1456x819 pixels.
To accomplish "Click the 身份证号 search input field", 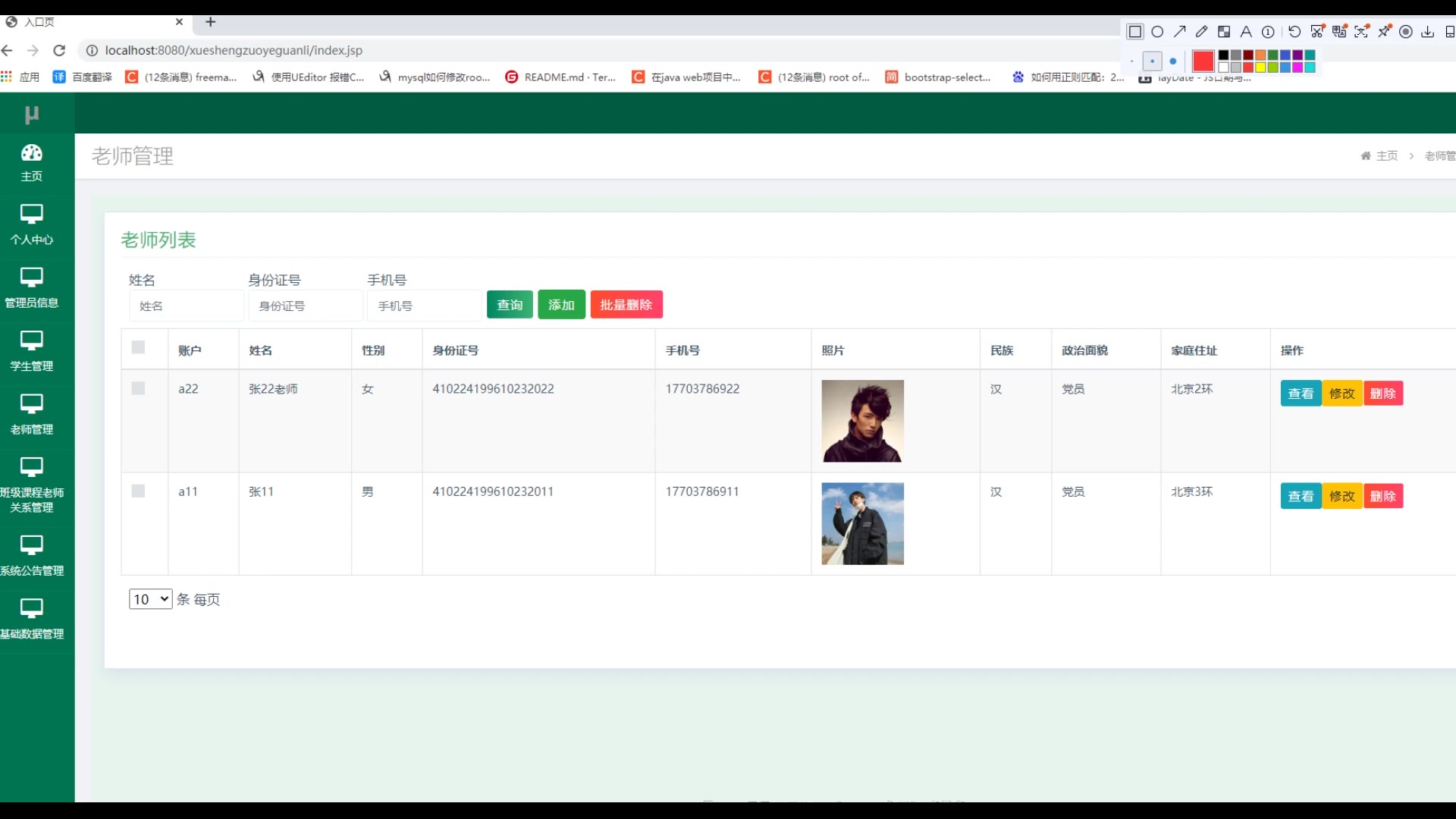I will click(305, 306).
